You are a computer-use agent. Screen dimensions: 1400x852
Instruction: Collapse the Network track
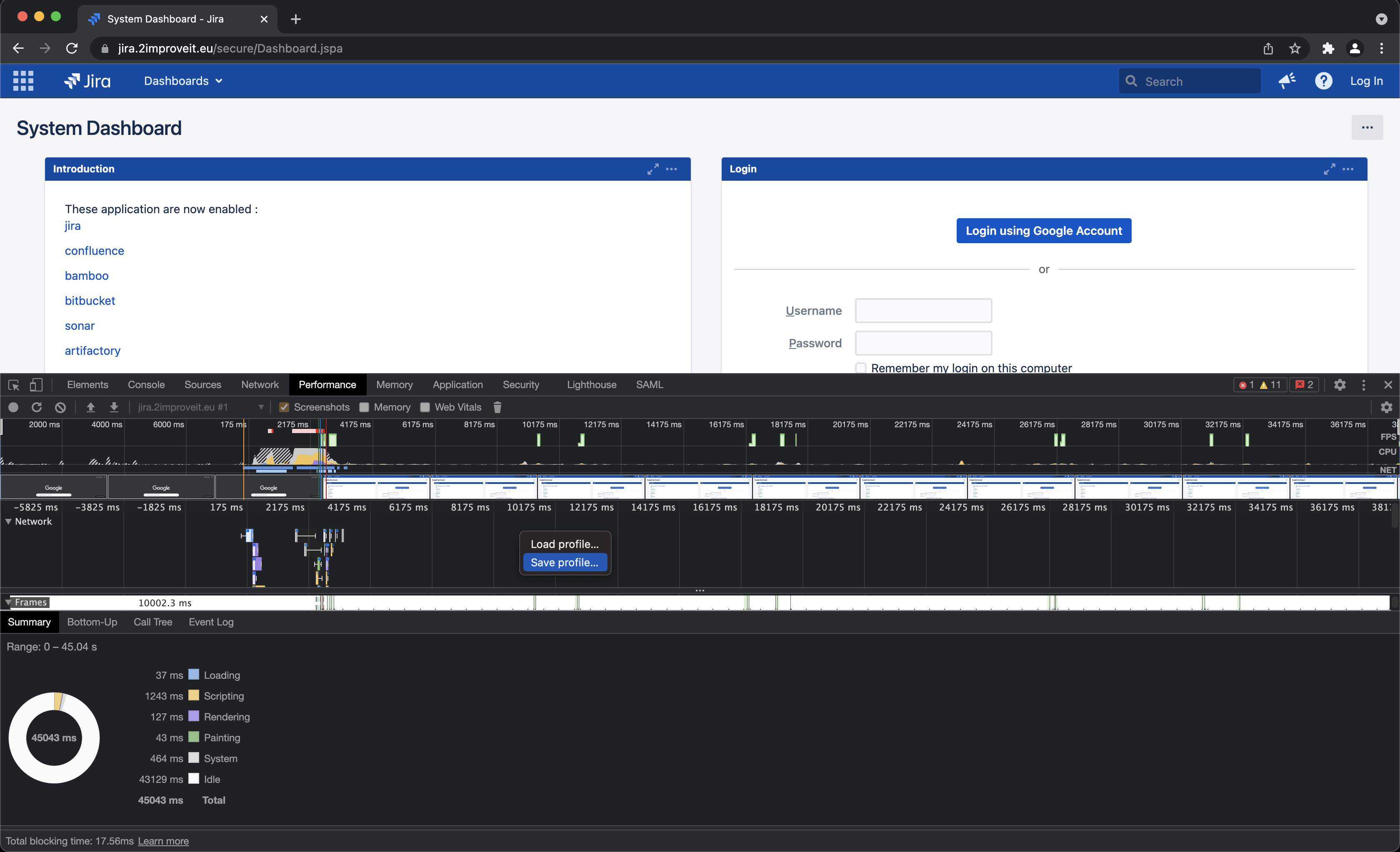point(8,521)
